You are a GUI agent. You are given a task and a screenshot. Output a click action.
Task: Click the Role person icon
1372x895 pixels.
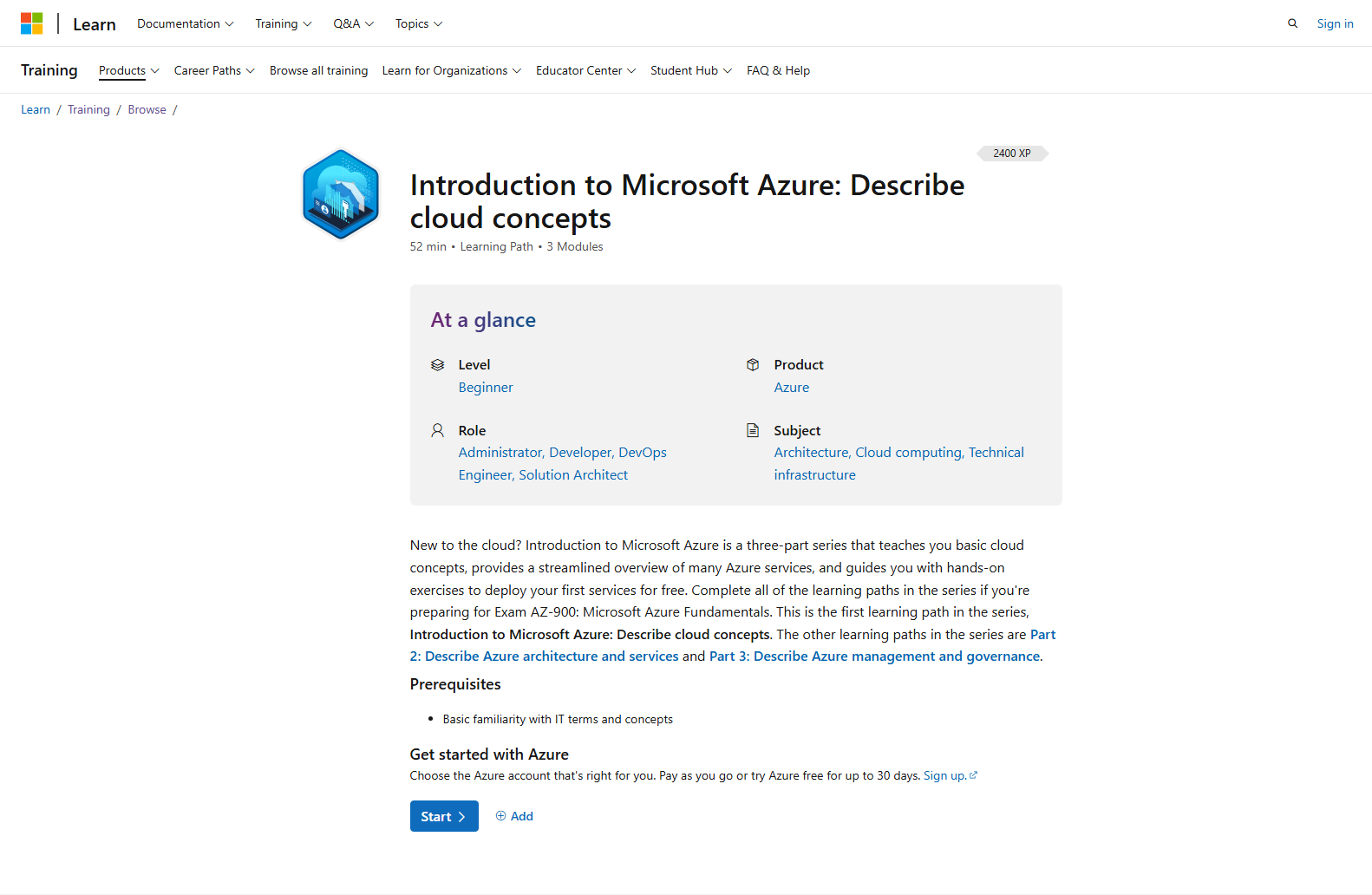[x=437, y=430]
